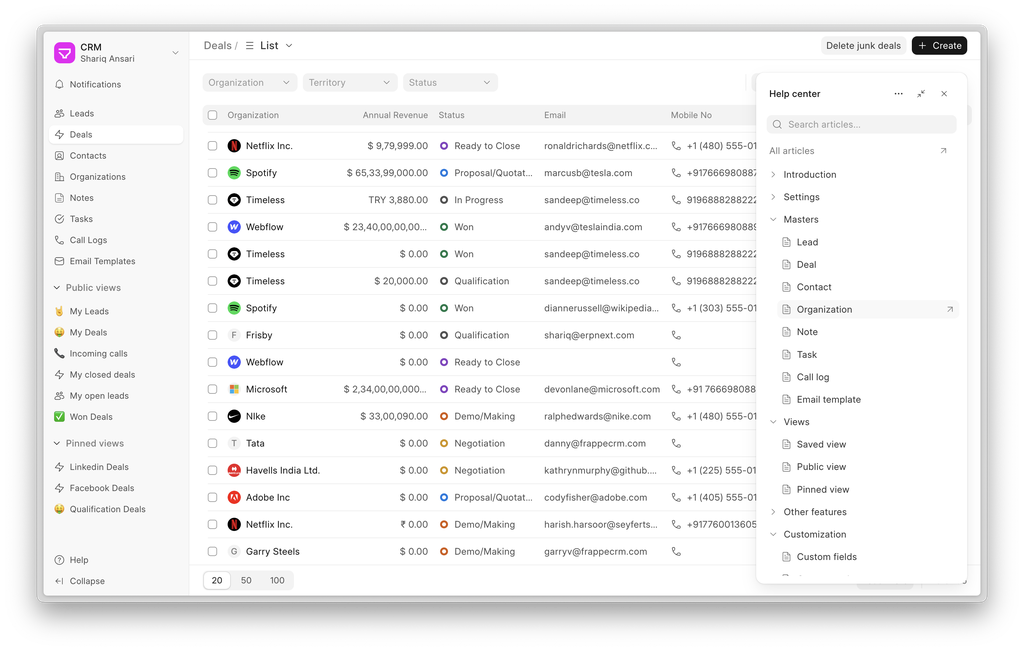The height and width of the screenshot is (651, 1024).
Task: Go to Organizations in the sidebar
Action: pyautogui.click(x=97, y=177)
